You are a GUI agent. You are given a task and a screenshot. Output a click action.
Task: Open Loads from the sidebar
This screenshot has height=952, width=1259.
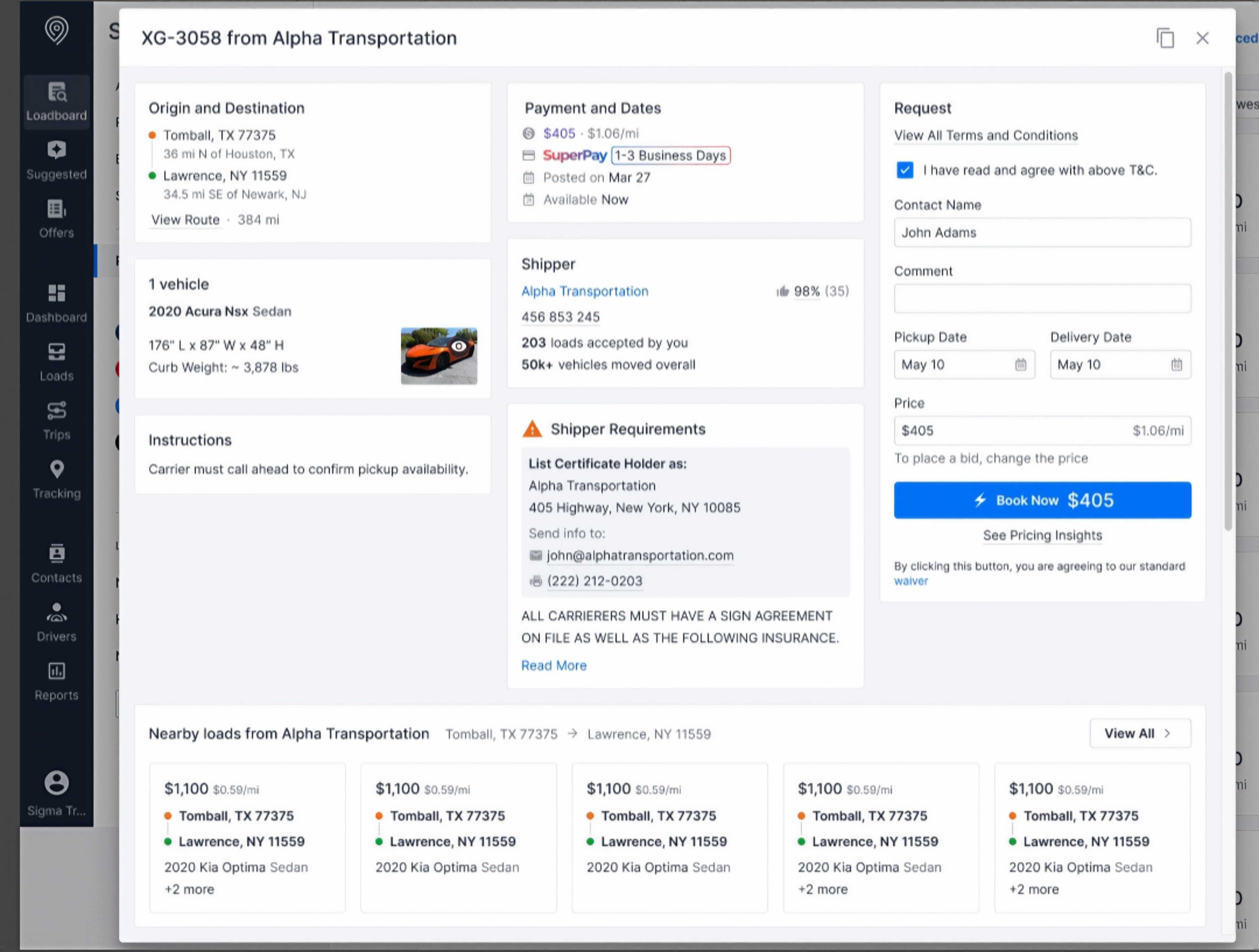coord(56,363)
